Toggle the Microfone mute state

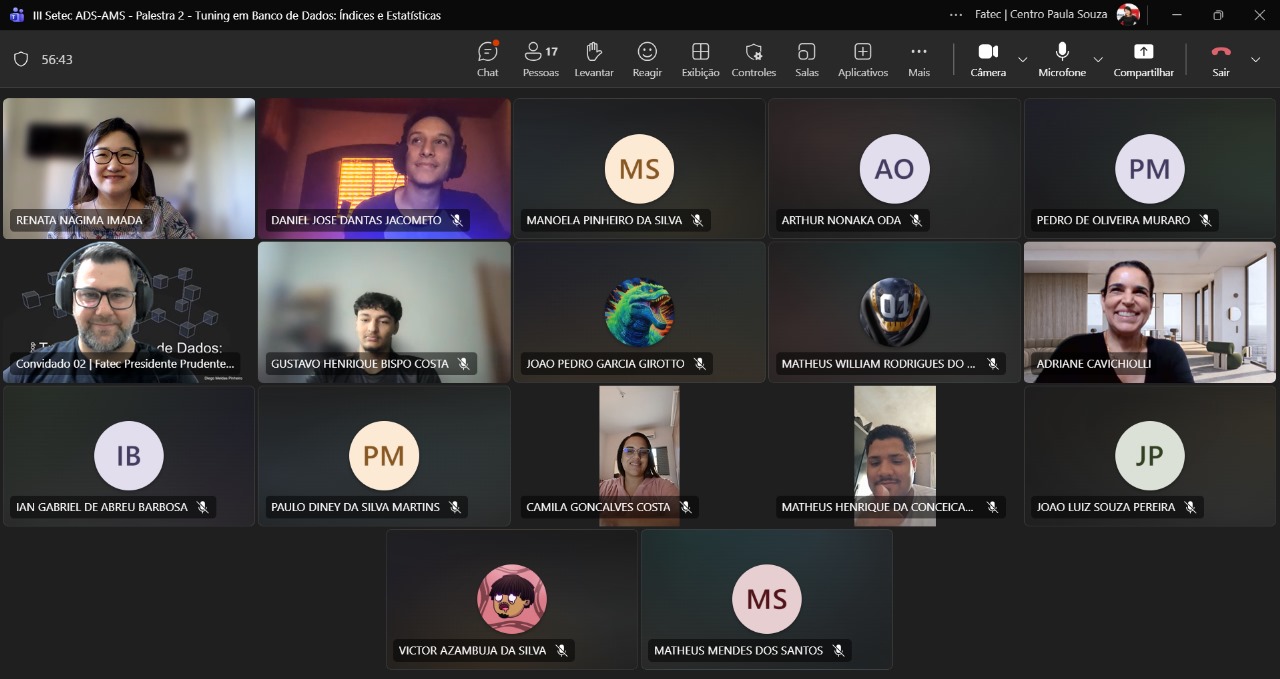1061,59
